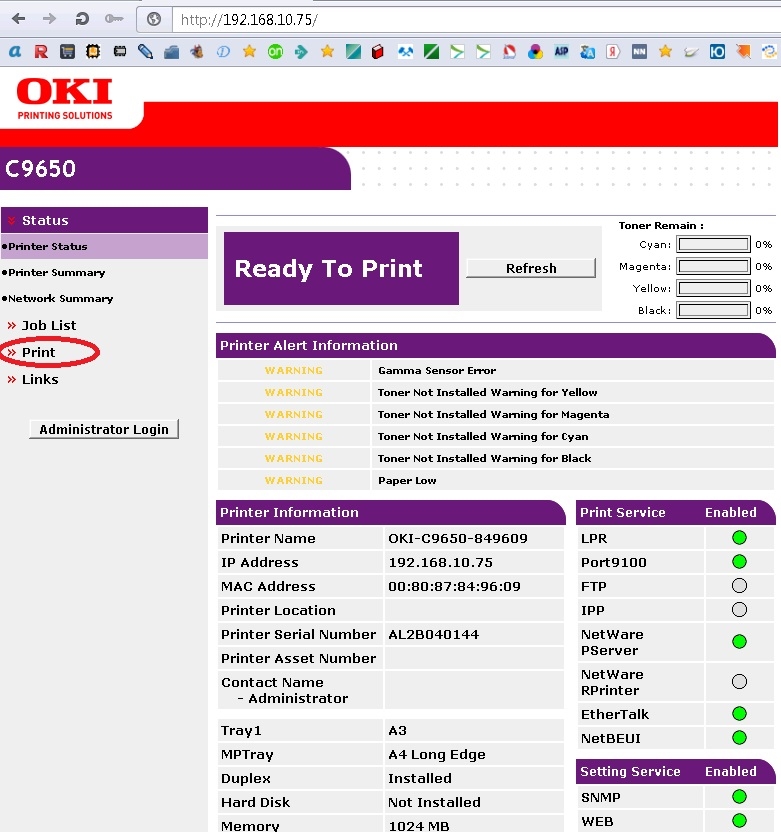Click the 'Paper Low' warning text
Viewport: 781px width, 832px height.
click(407, 480)
